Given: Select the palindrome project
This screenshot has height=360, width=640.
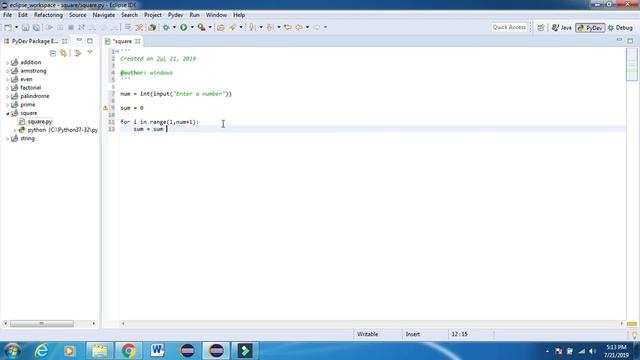Looking at the screenshot, I should (35, 96).
